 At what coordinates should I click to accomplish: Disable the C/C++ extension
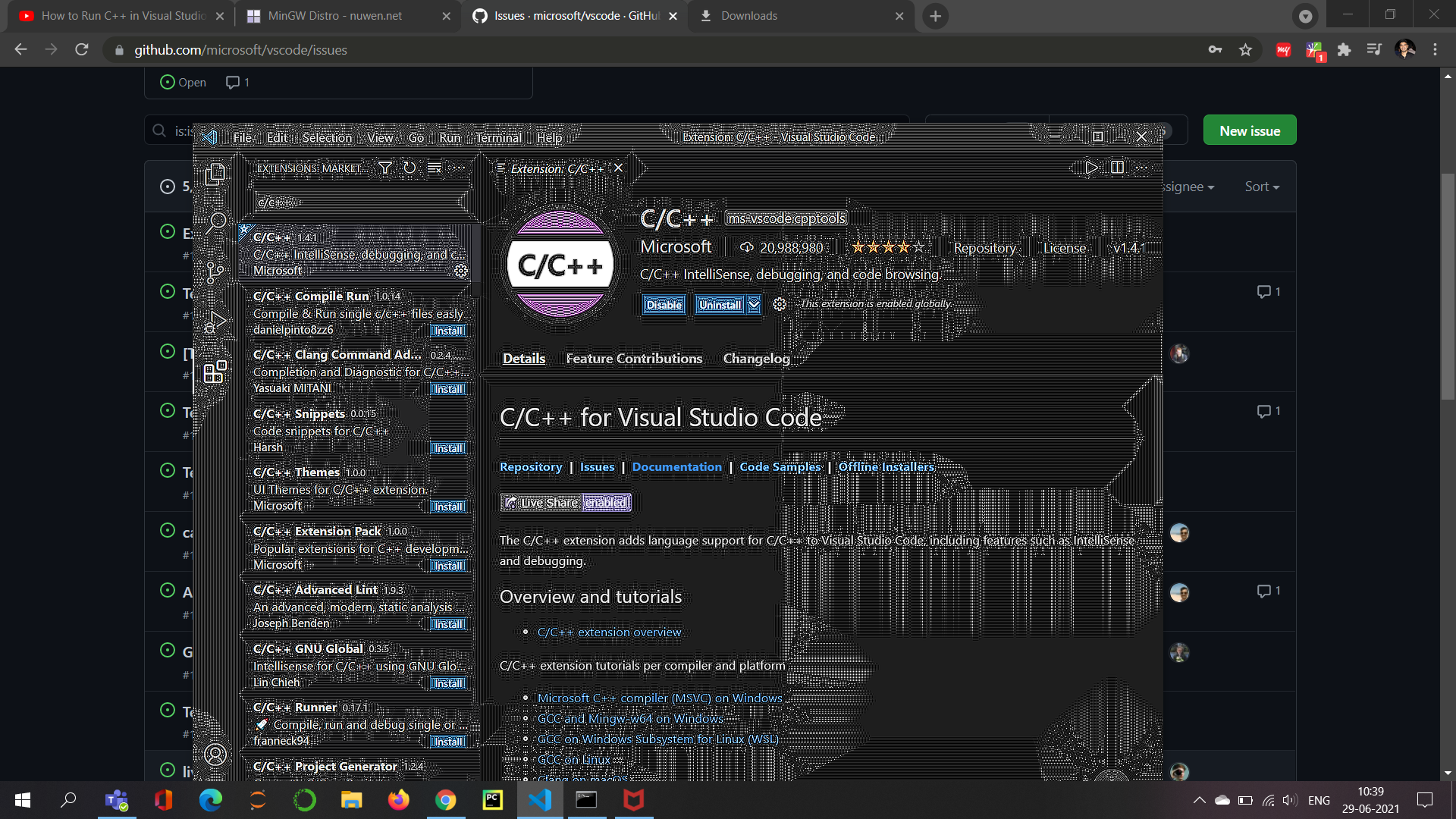[x=664, y=304]
